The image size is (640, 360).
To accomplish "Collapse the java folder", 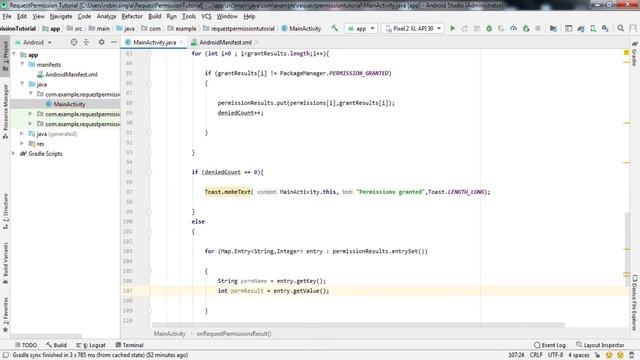I will click(22, 84).
